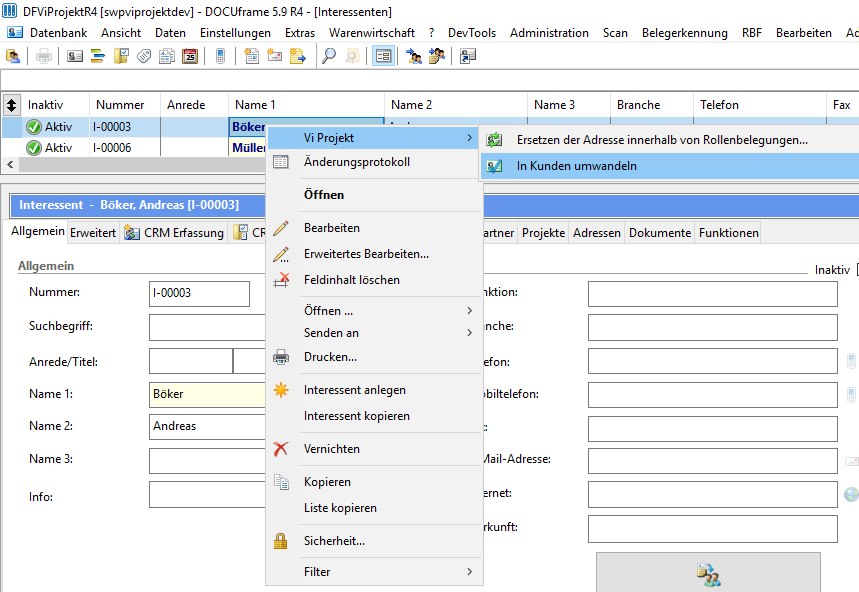Choose Öffnen in the context menu
Screen dimensions: 859x592
(324, 195)
